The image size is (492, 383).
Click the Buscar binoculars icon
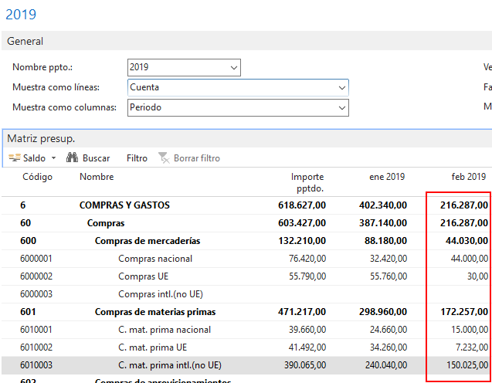(72, 157)
